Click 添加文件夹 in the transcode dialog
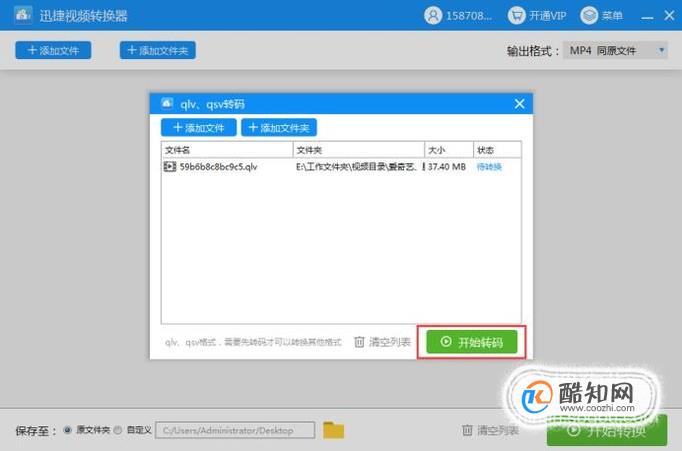 279,127
